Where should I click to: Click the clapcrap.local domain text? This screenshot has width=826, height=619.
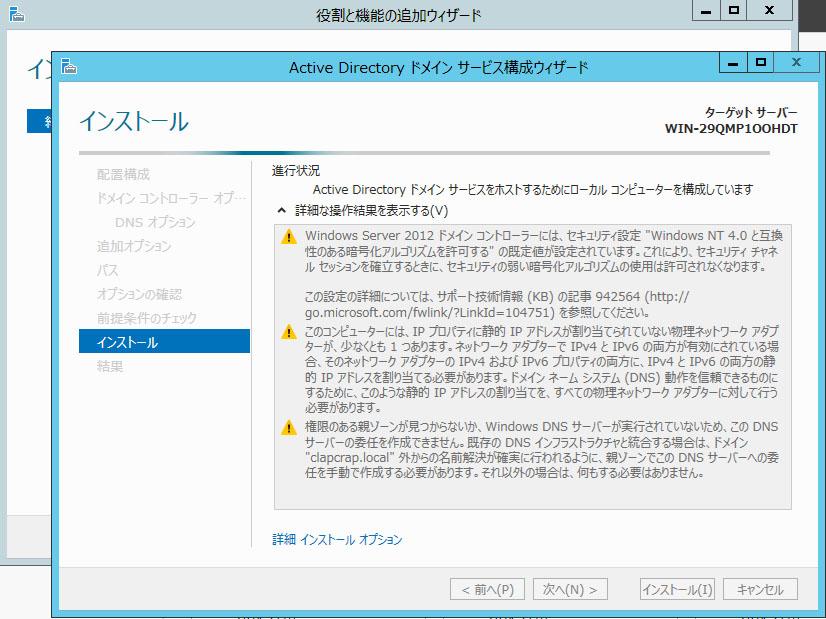(x=350, y=458)
